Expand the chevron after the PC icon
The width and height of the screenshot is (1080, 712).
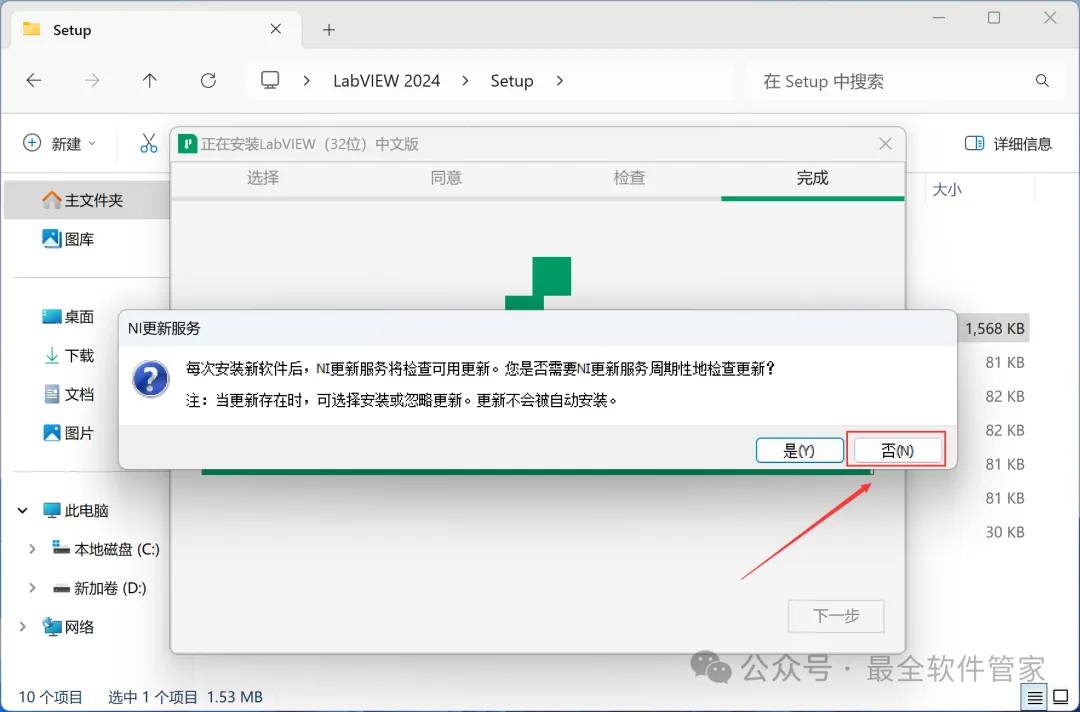pyautogui.click(x=307, y=81)
